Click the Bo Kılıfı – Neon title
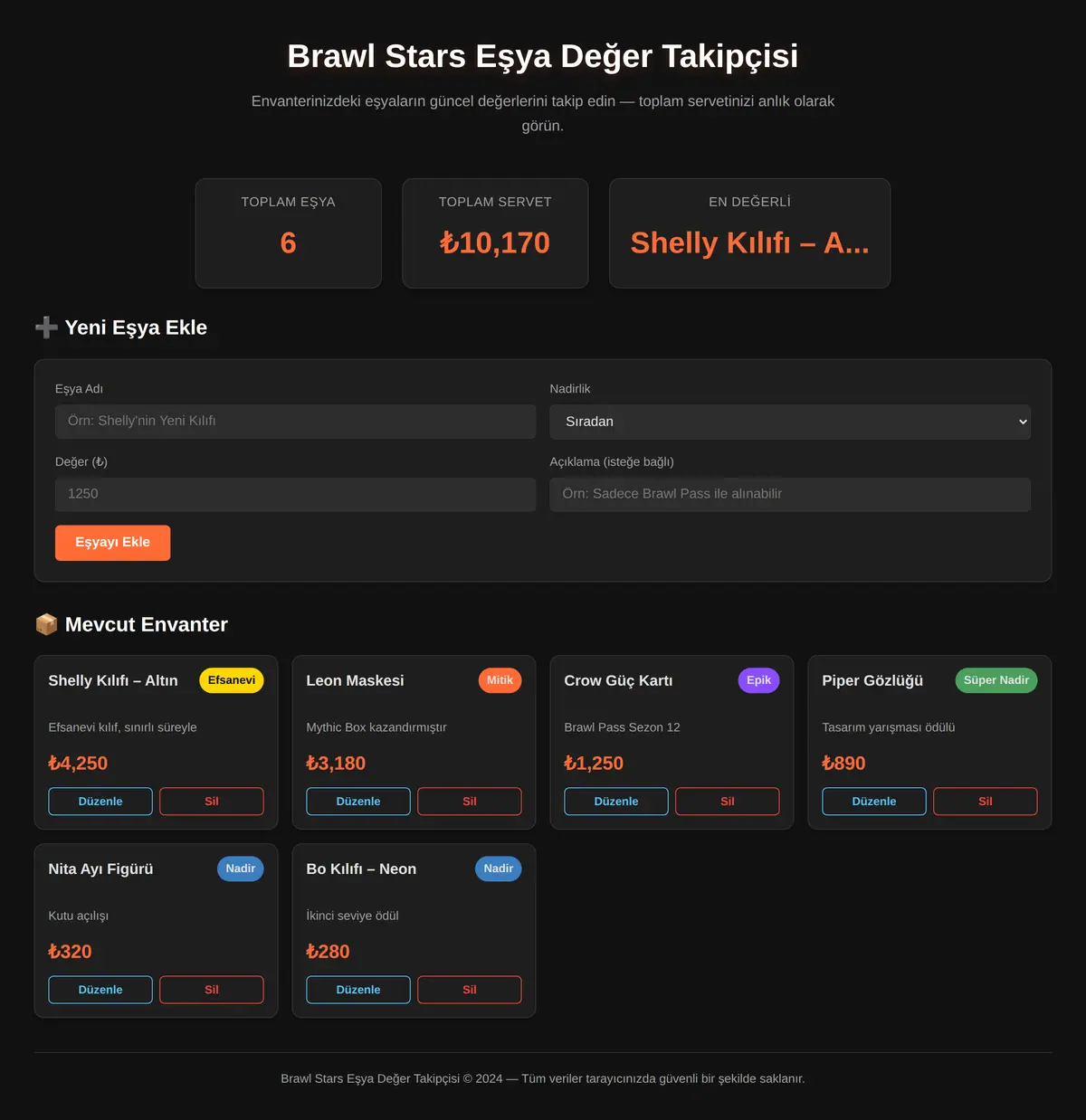This screenshot has width=1086, height=1120. tap(361, 868)
